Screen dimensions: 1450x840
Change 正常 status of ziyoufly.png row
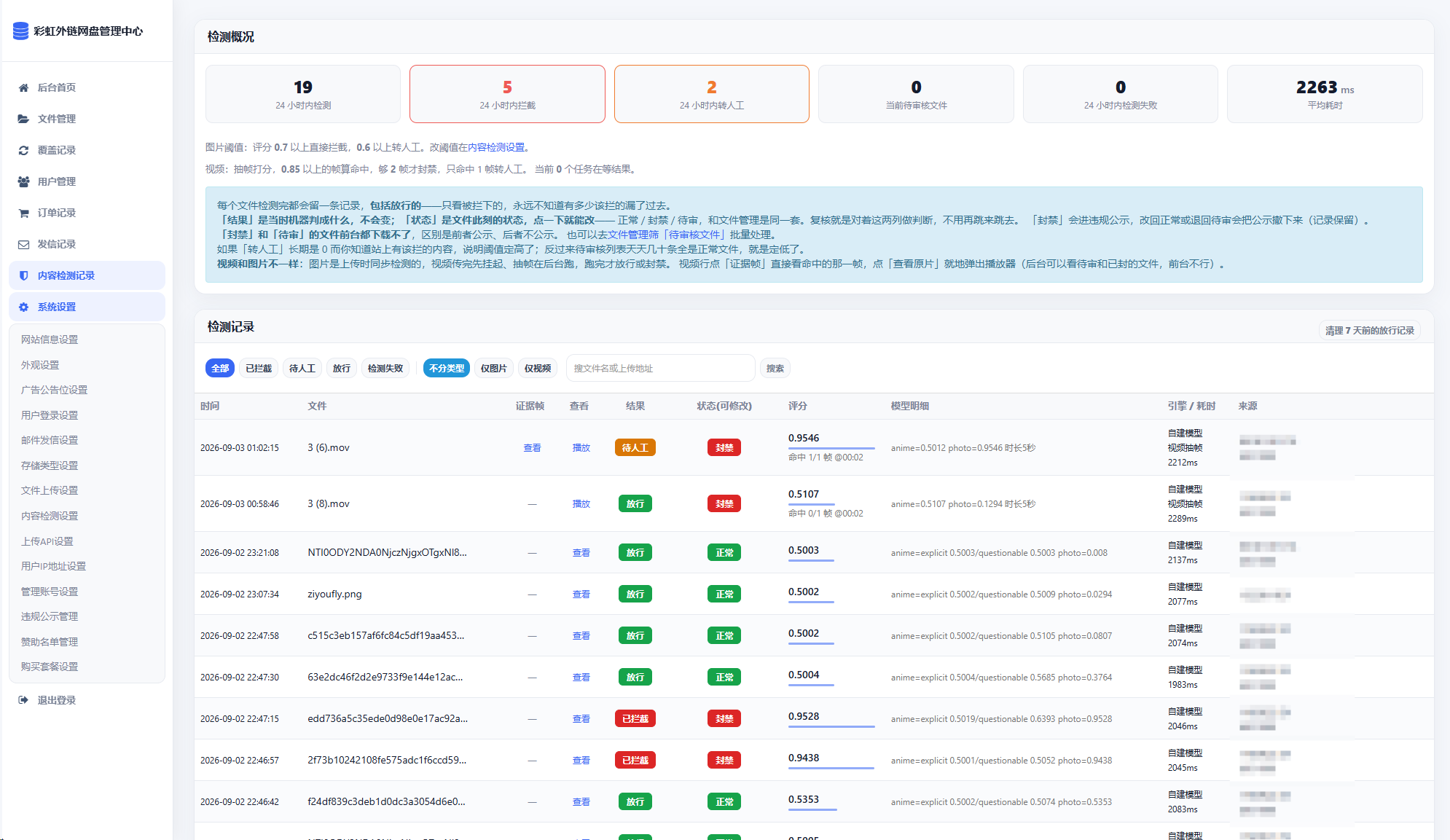[x=724, y=594]
